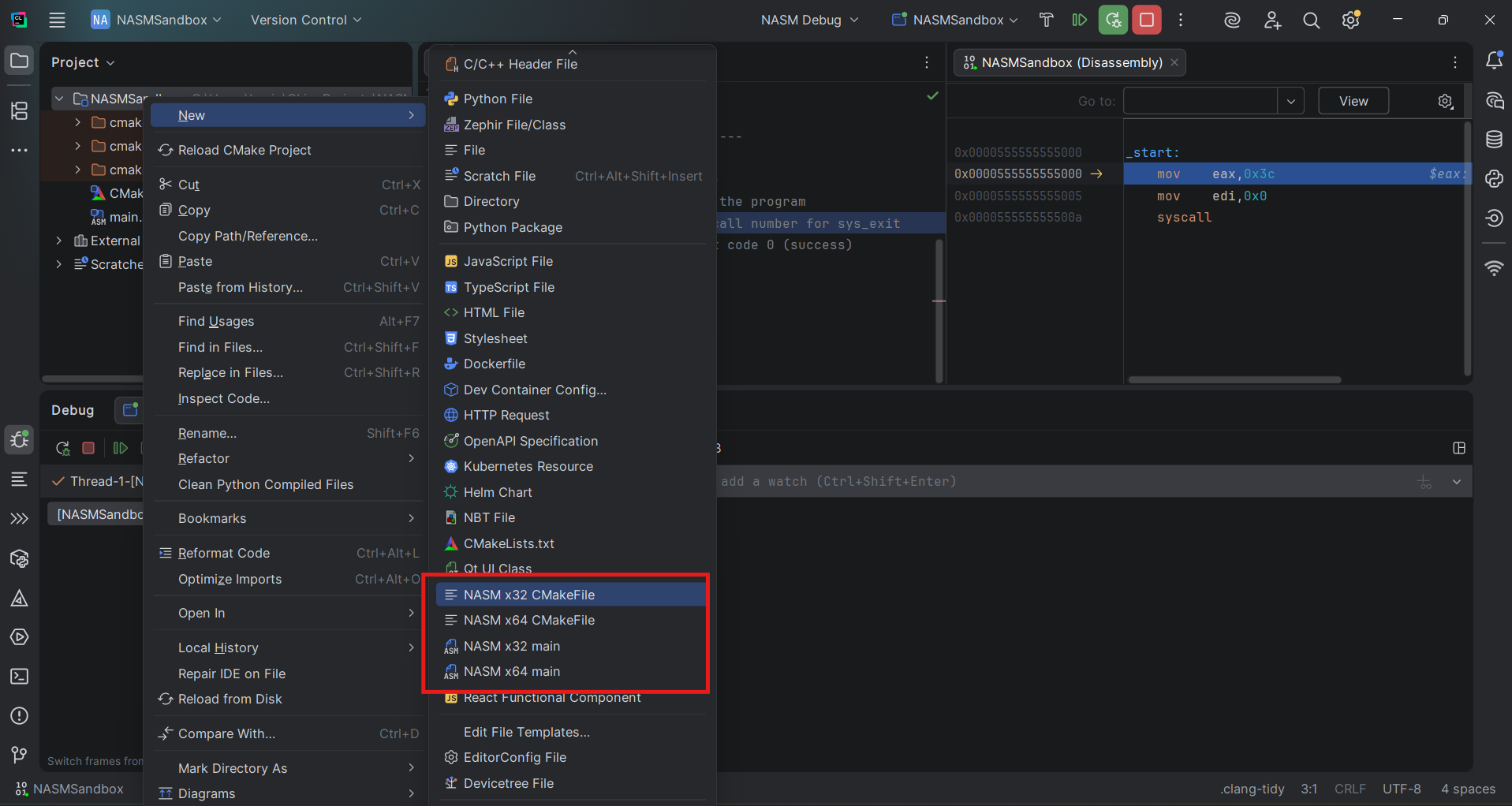The image size is (1512, 806).
Task: Open NASM Debug configuration dropdown
Action: point(809,20)
